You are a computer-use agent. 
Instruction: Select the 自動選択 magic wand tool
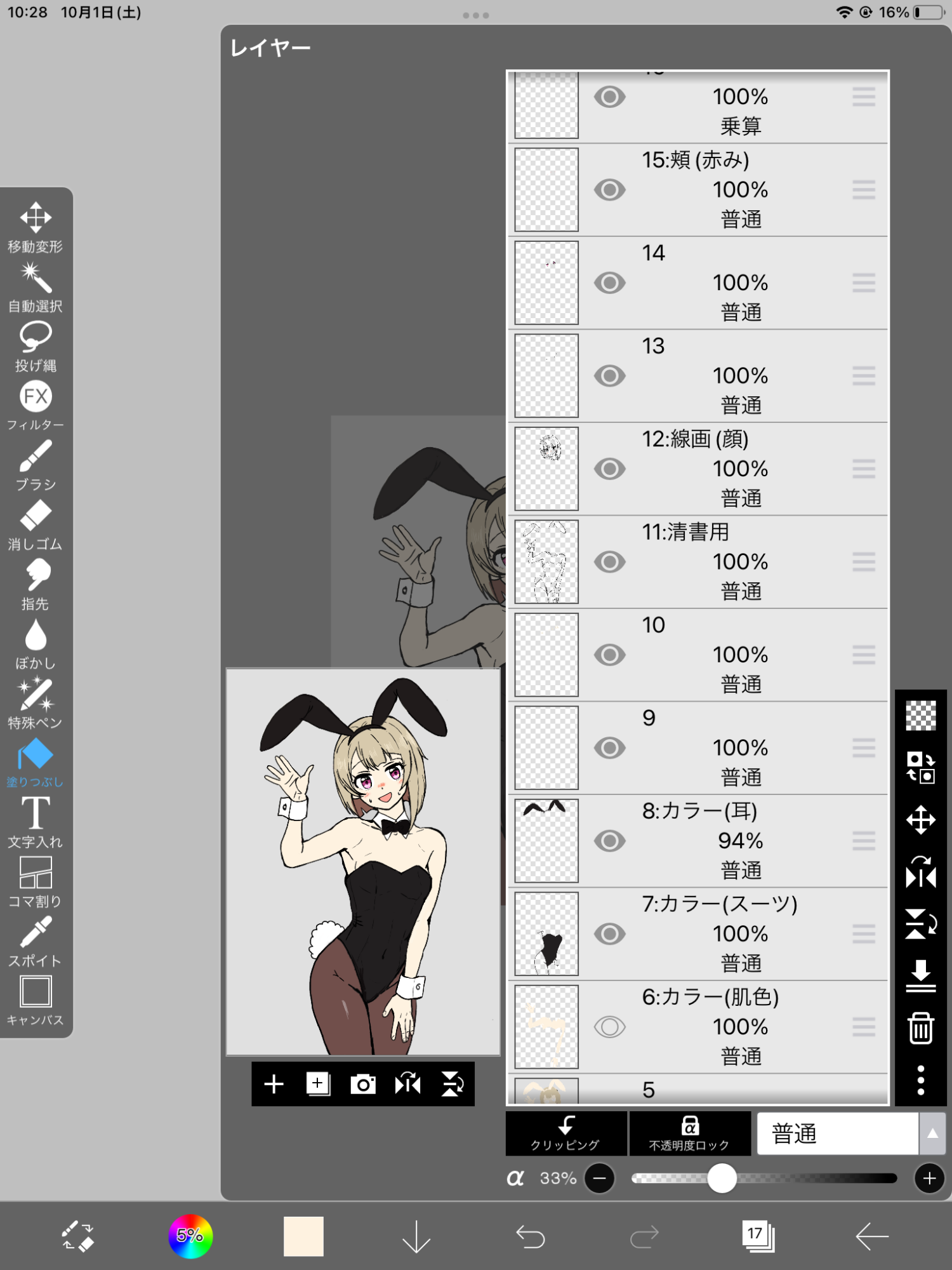point(36,287)
